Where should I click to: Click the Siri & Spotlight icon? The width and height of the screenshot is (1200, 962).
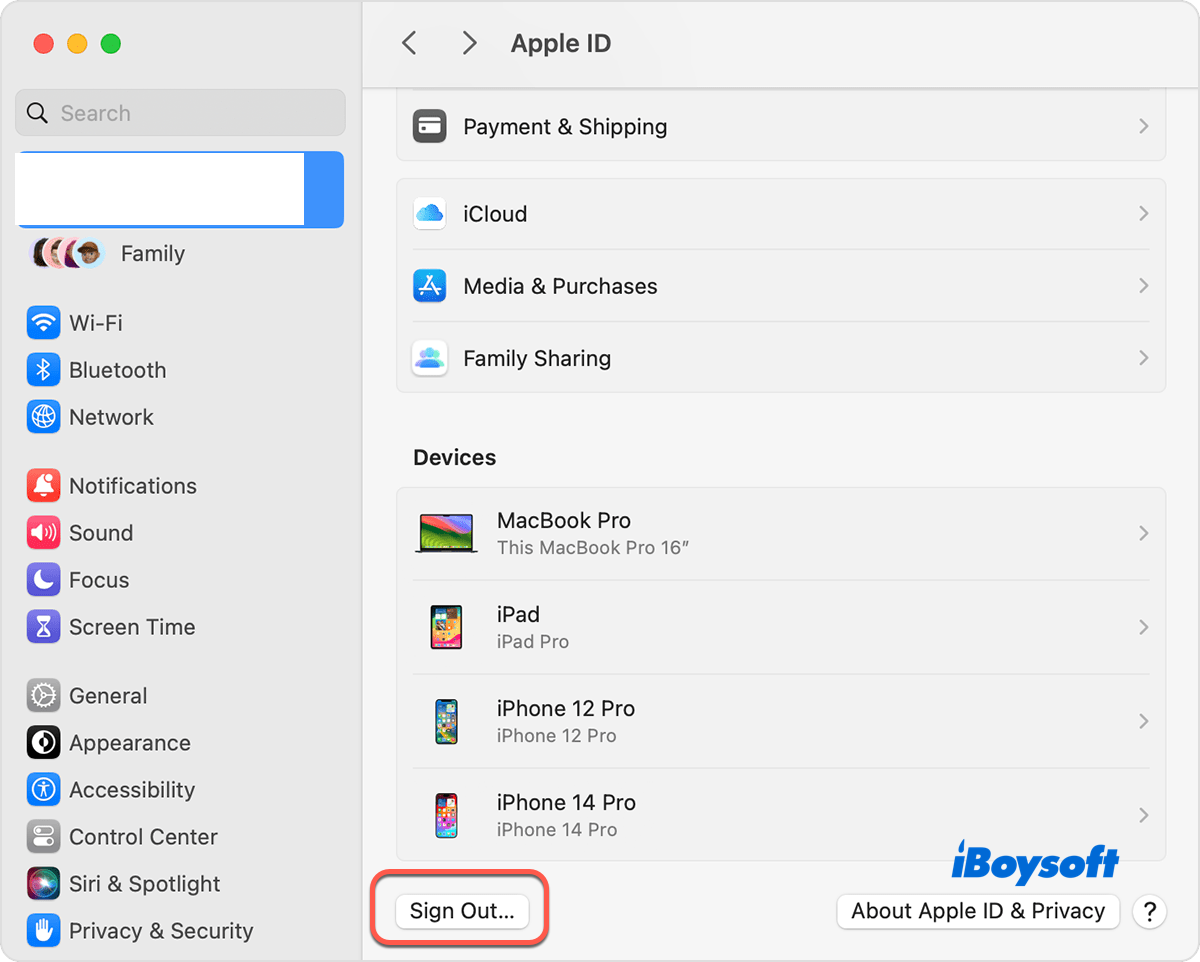(43, 884)
